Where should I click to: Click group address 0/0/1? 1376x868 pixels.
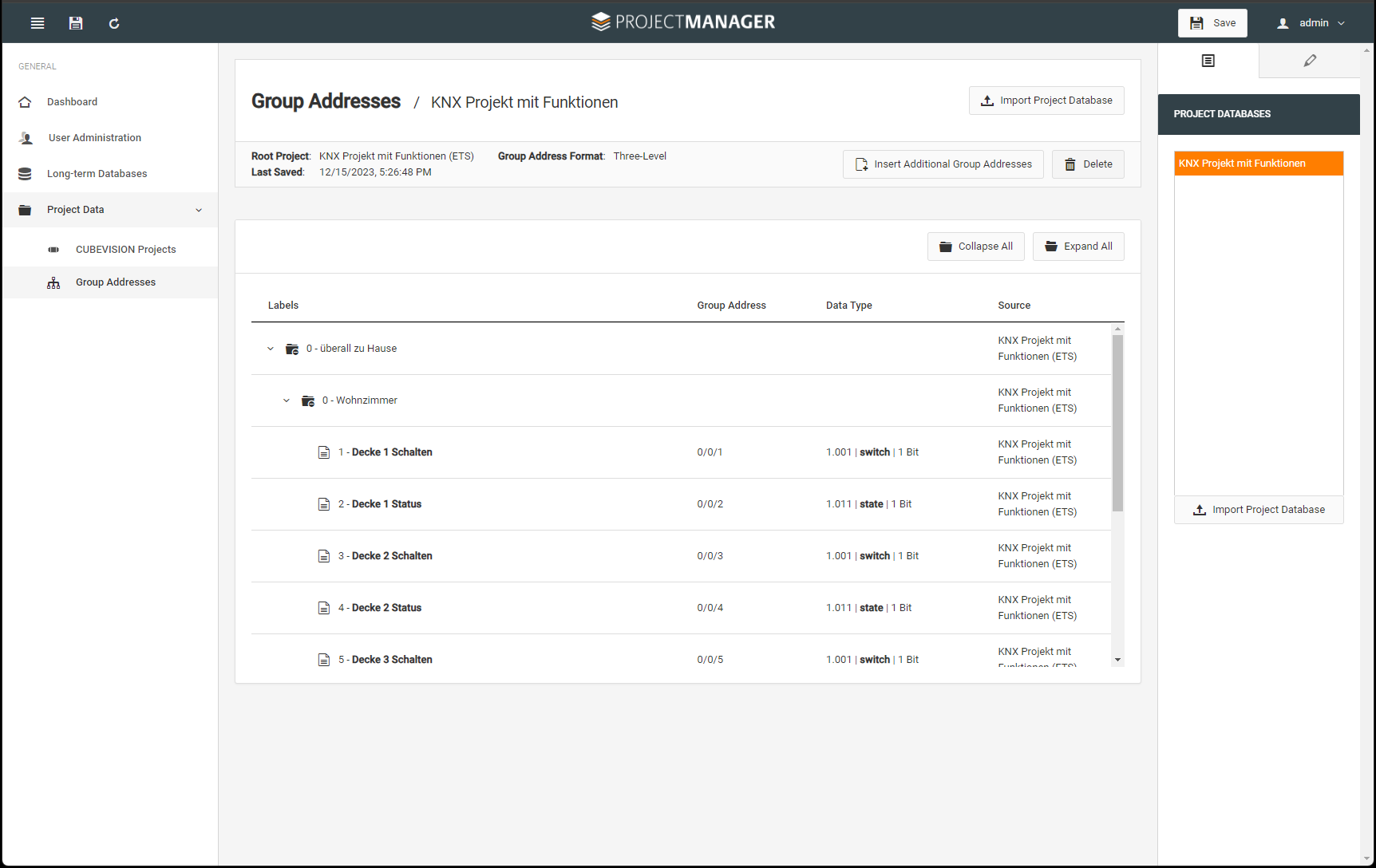click(x=710, y=452)
